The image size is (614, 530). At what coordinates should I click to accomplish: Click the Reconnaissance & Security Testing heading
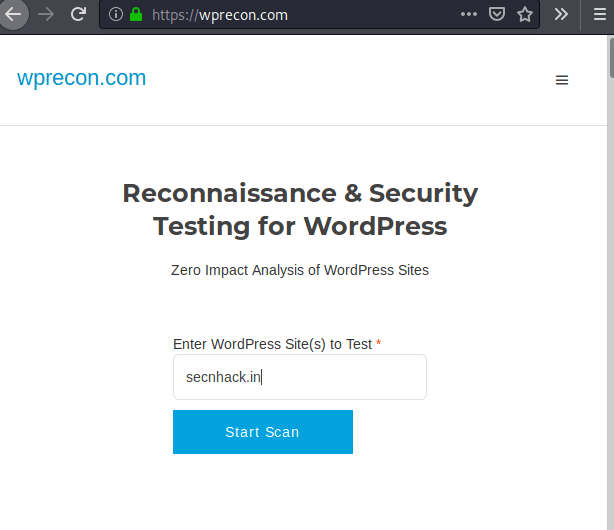point(300,209)
